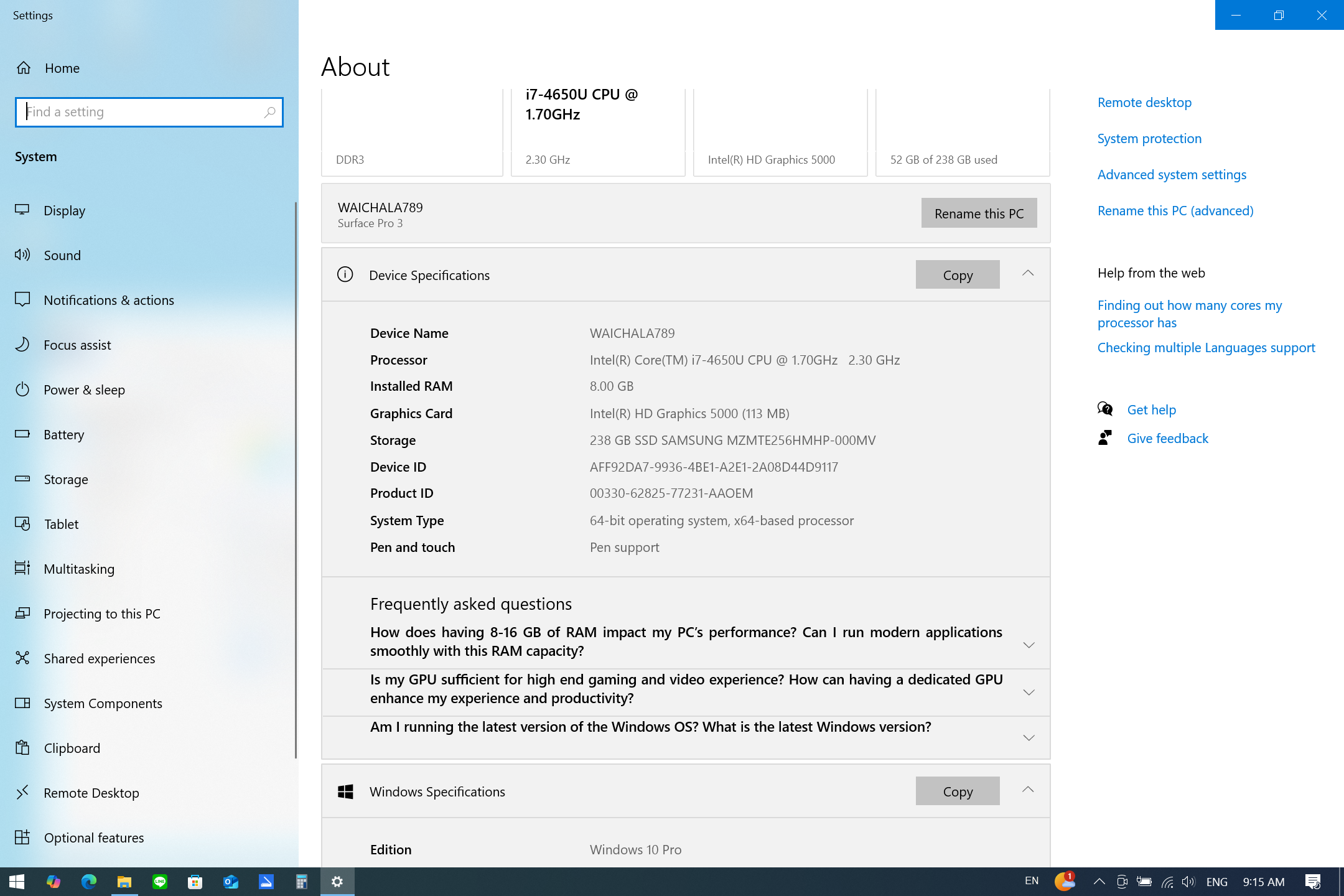Open 'Finding out how many cores' link
1344x896 pixels.
coord(1190,314)
